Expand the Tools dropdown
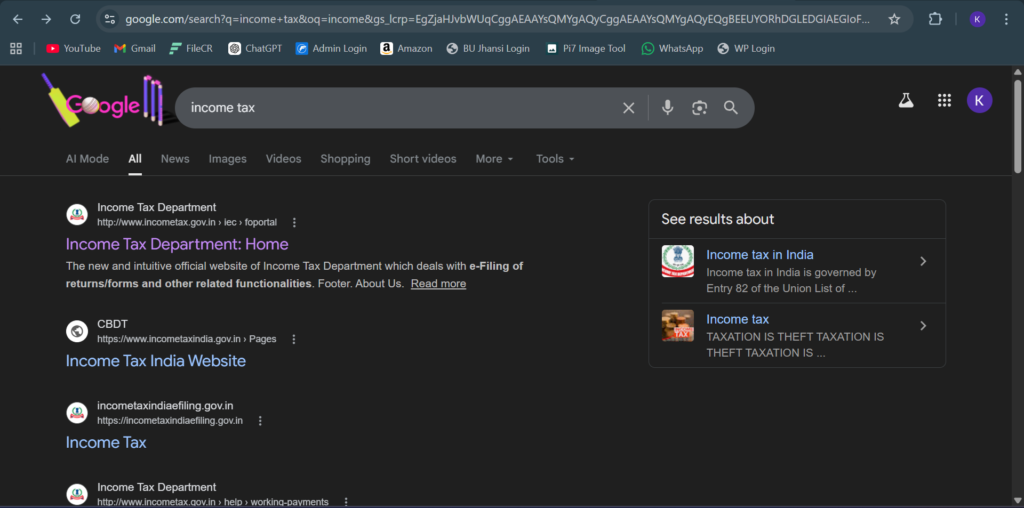1024x508 pixels. point(555,159)
